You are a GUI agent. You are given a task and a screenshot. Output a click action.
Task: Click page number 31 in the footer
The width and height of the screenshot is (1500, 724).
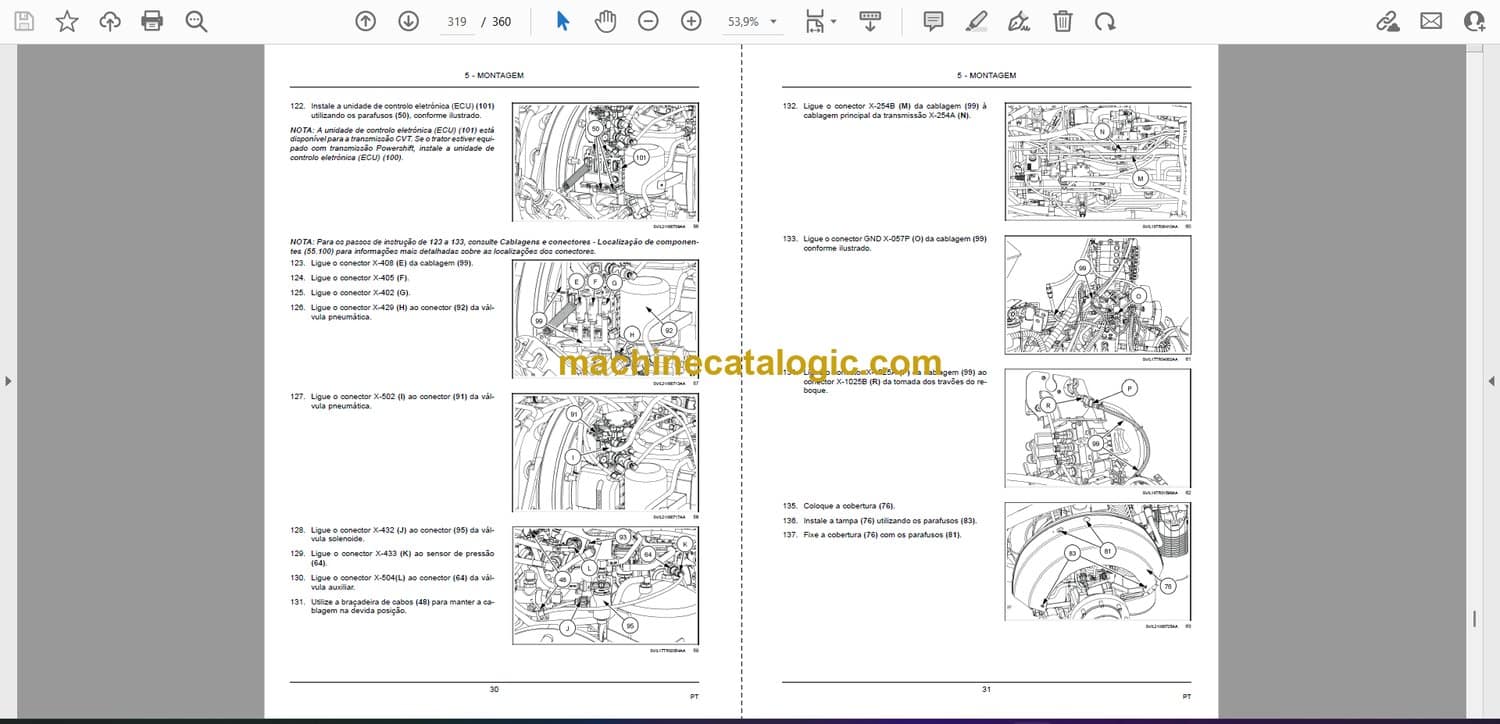986,689
